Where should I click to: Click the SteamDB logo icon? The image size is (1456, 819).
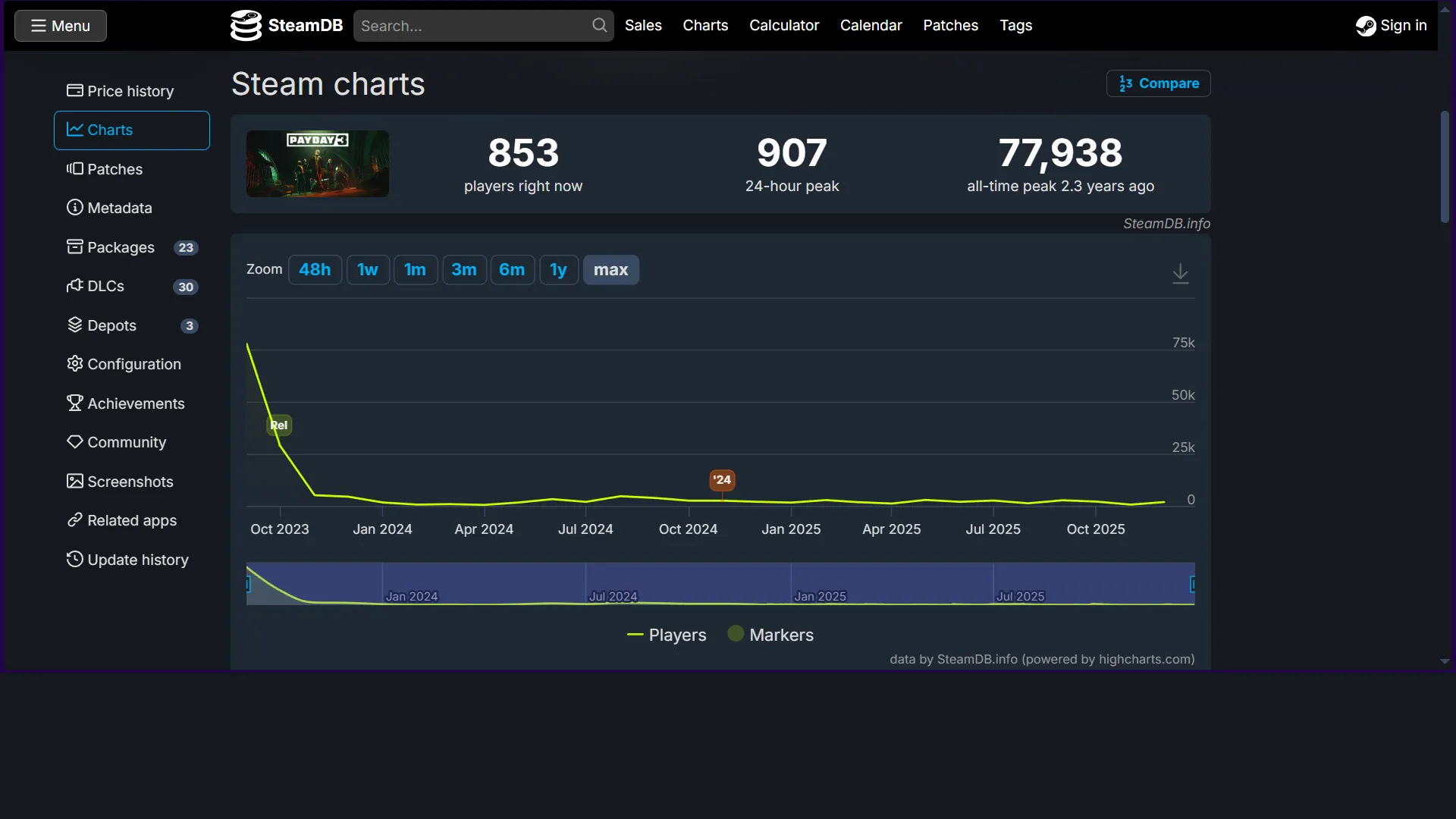pos(246,25)
